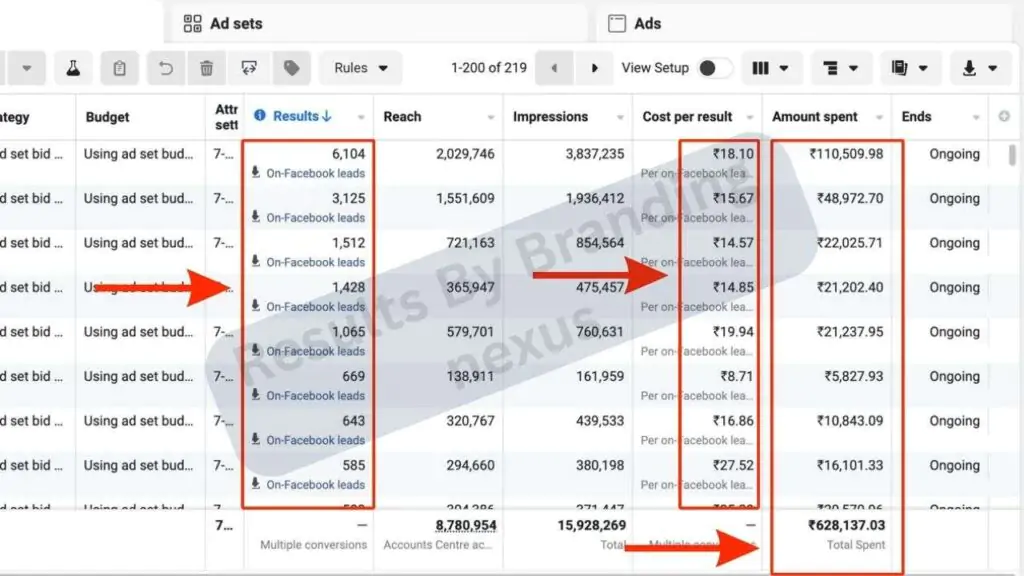Go to the previous page arrow
This screenshot has width=1024, height=576.
(554, 68)
